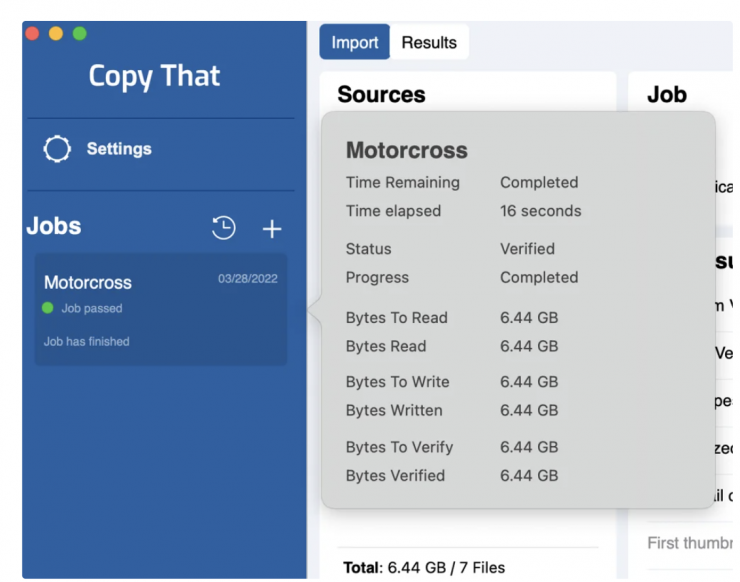This screenshot has height=582, width=740.
Task: Click the Jobs section heading
Action: tap(54, 227)
